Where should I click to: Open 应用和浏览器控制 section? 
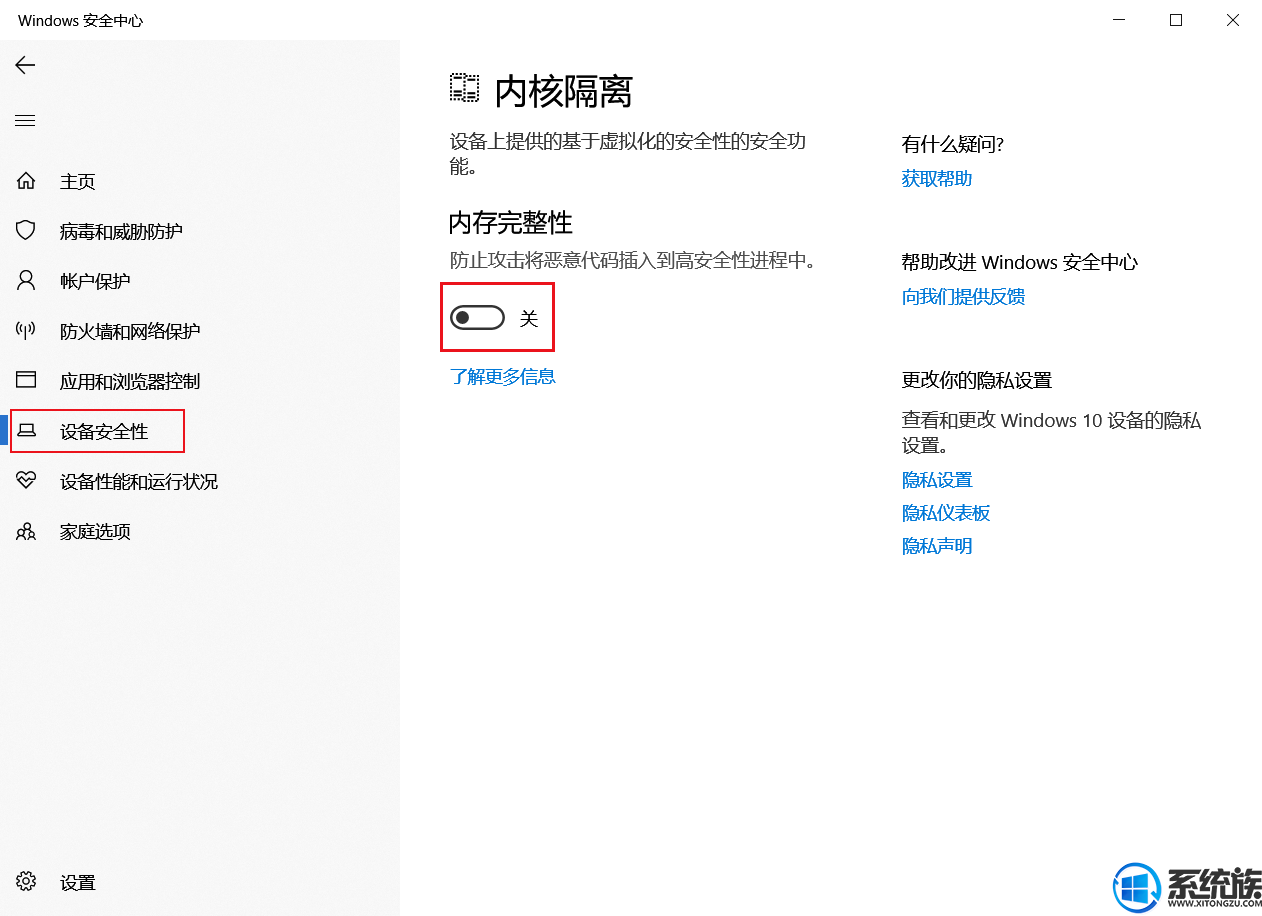click(130, 381)
